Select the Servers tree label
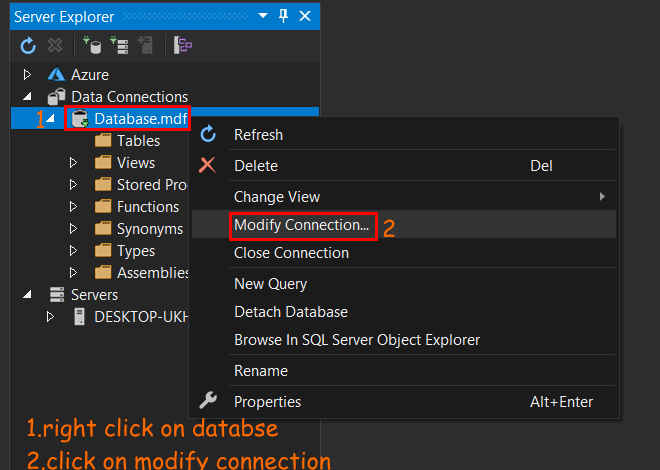This screenshot has width=660, height=470. 94,295
